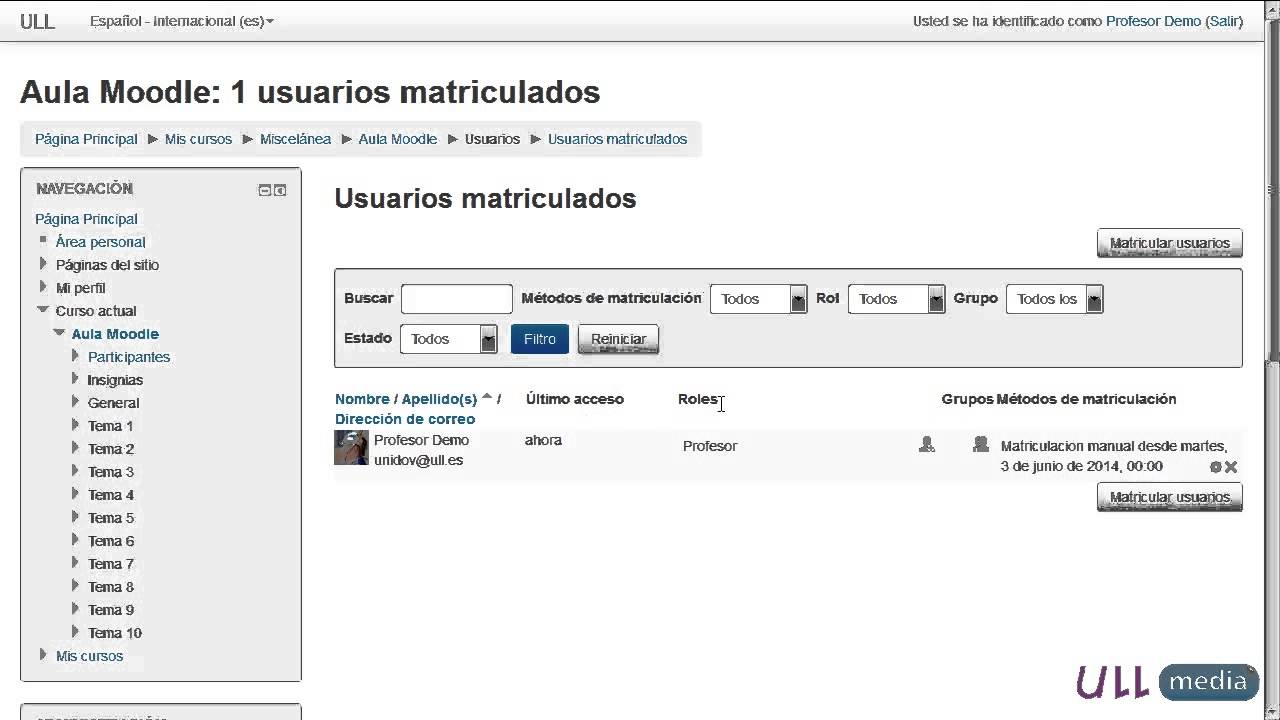Hide the Navegación block with minus icon
1280x720 pixels.
point(264,190)
